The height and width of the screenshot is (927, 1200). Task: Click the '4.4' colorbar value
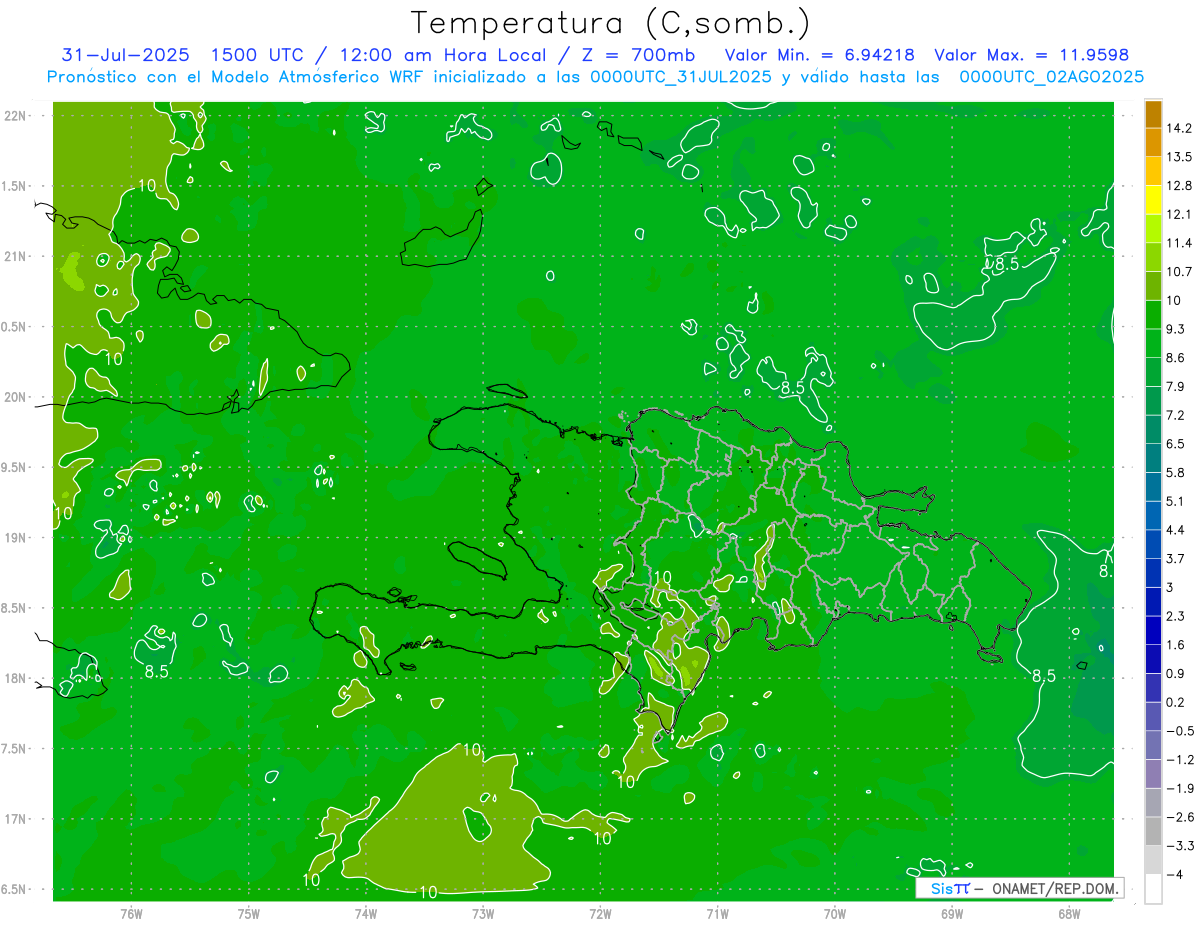pos(1176,530)
